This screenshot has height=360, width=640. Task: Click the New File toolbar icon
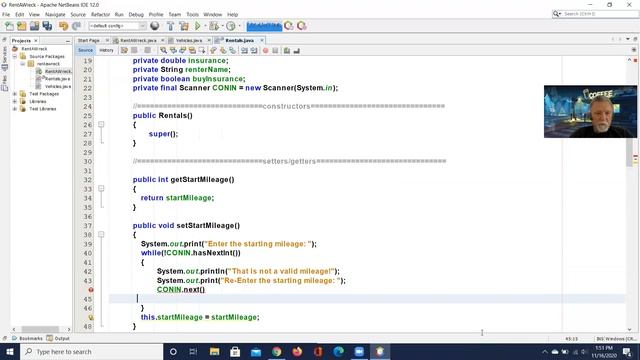[x=9, y=26]
